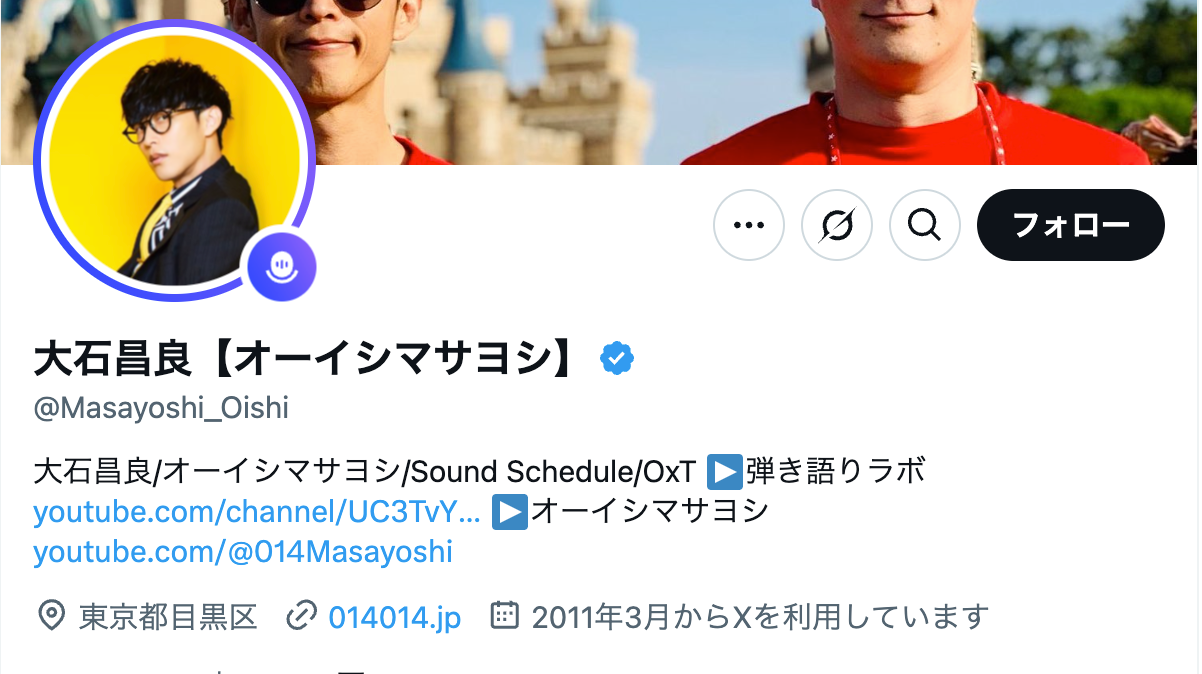The image size is (1202, 674).
Task: Open the yellow profile avatar photo
Action: [175, 160]
